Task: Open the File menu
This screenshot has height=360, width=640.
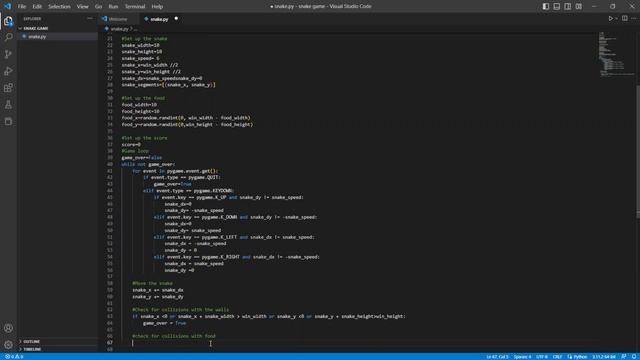Action: click(x=22, y=7)
